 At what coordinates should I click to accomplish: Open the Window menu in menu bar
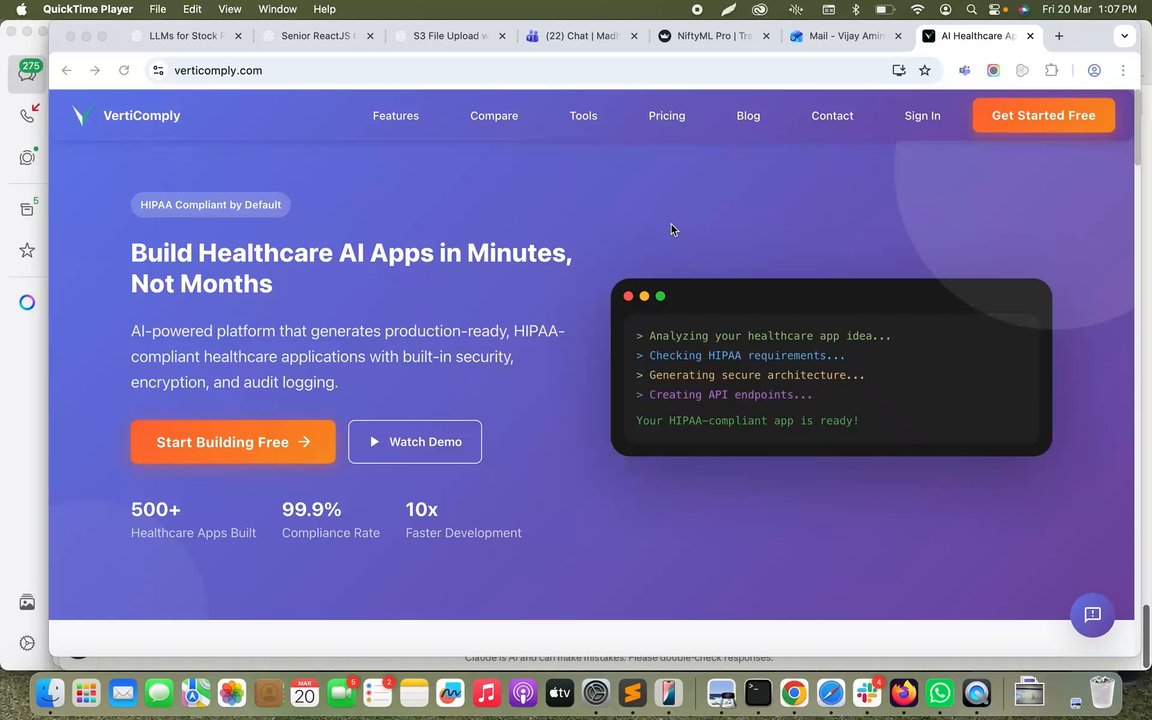coord(277,10)
